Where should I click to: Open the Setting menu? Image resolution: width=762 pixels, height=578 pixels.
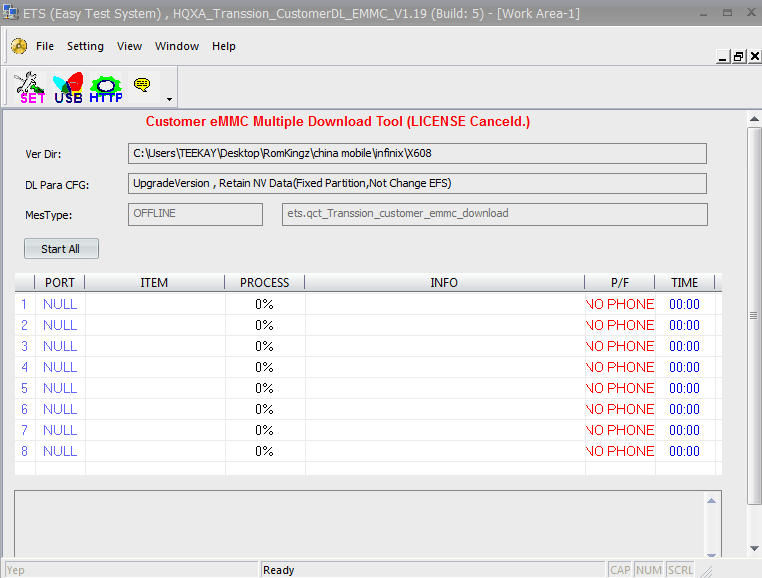click(86, 46)
